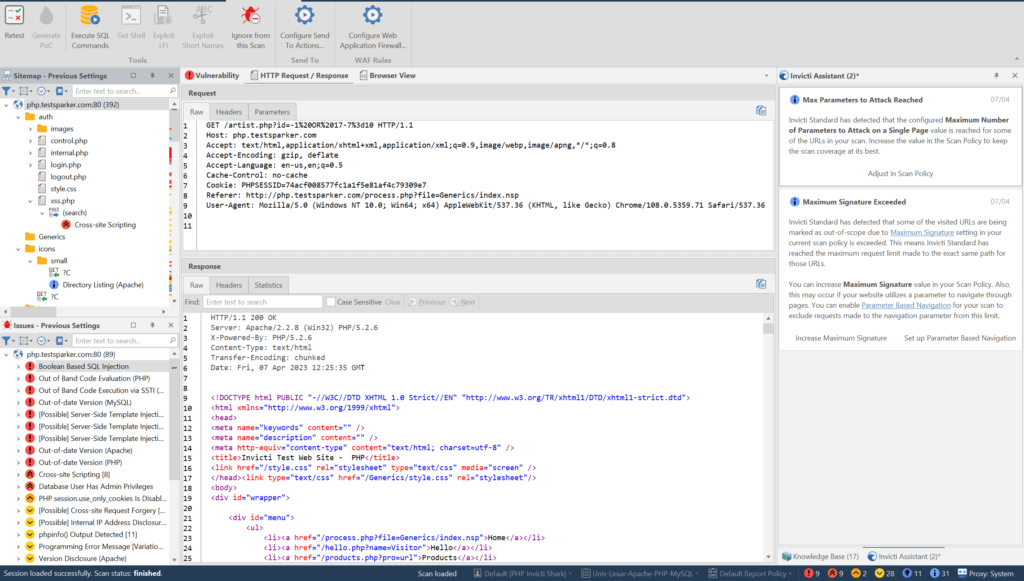The image size is (1024, 581).
Task: Collapse the auth folder in Sitemap
Action: click(x=18, y=116)
